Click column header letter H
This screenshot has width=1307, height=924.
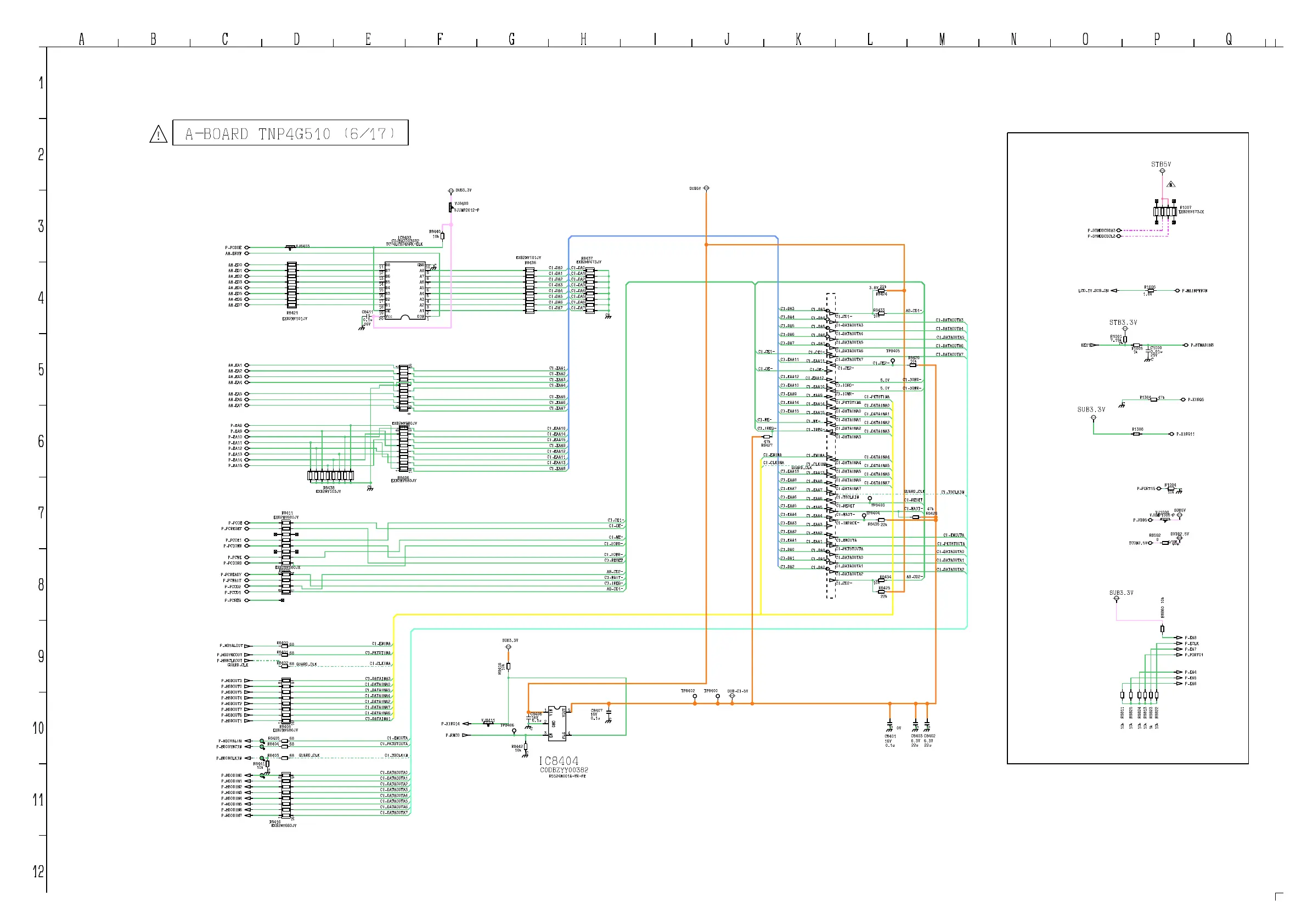pos(583,40)
